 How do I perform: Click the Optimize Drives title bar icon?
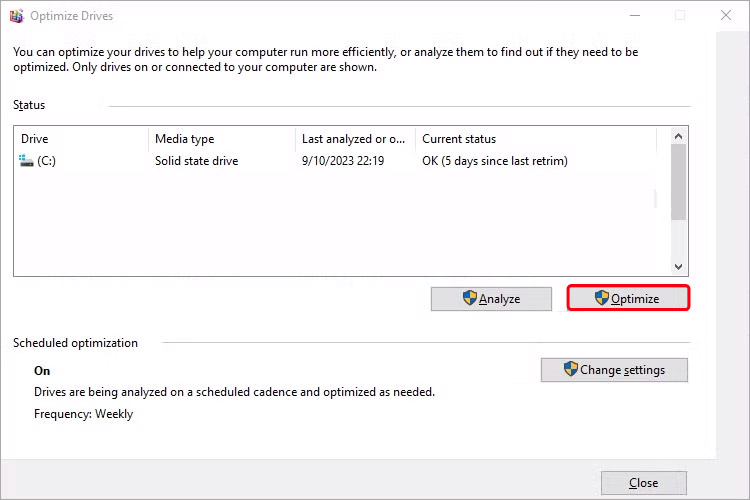coord(14,16)
